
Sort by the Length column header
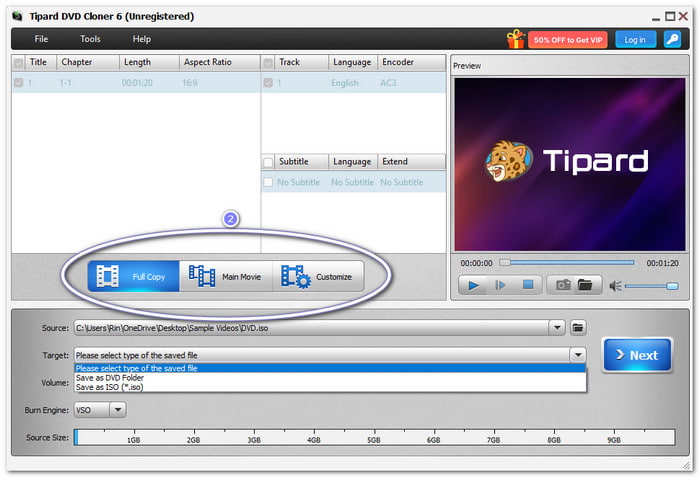pyautogui.click(x=149, y=62)
